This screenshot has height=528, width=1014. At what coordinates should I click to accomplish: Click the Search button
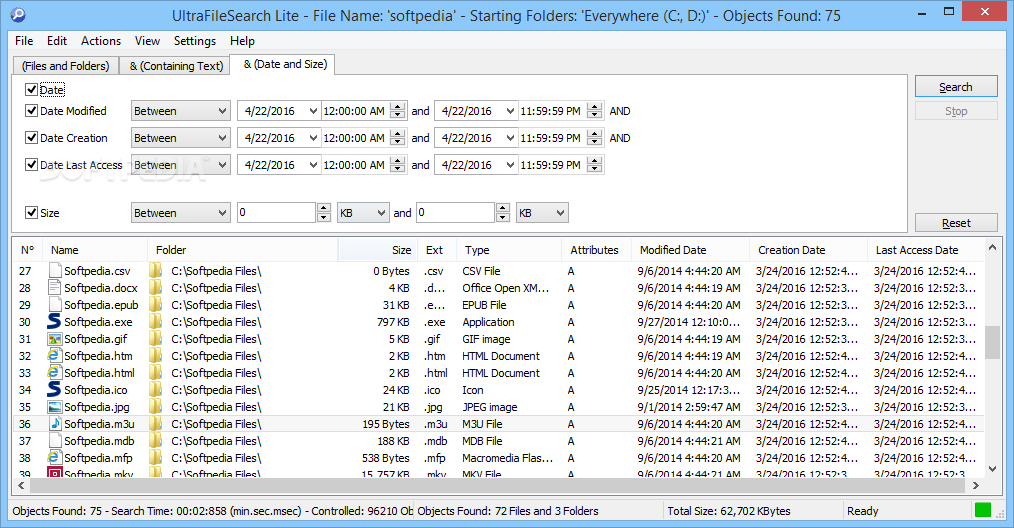pos(956,87)
